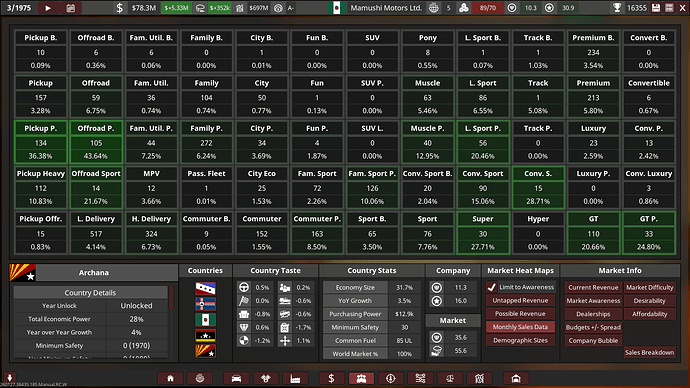Select the L. Sport P. demographic tile
690x388 pixels.
(483, 142)
